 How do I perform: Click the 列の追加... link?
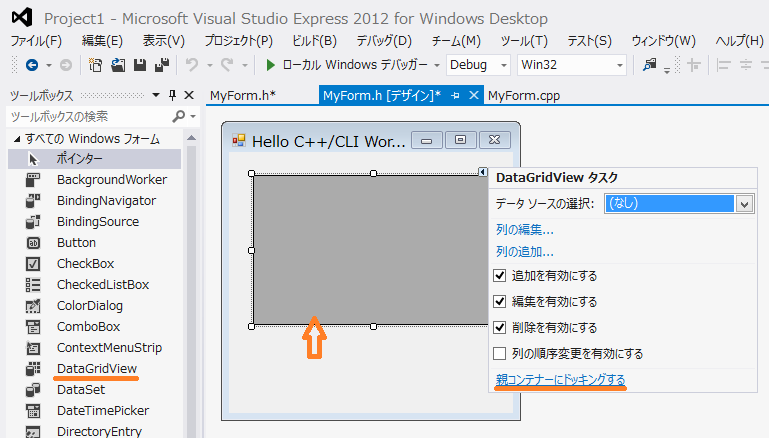pyautogui.click(x=524, y=252)
